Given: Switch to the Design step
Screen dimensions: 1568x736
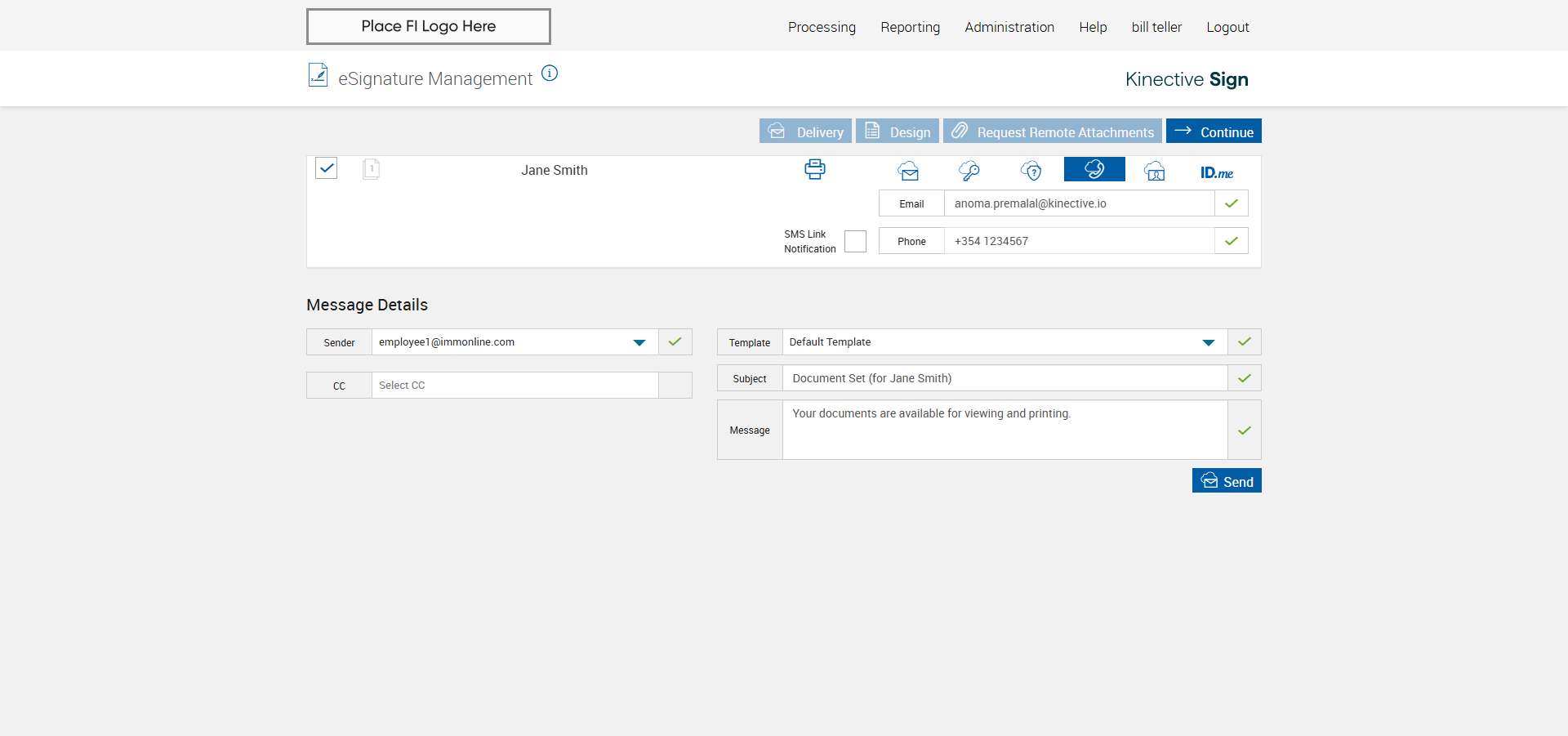Looking at the screenshot, I should pyautogui.click(x=898, y=132).
